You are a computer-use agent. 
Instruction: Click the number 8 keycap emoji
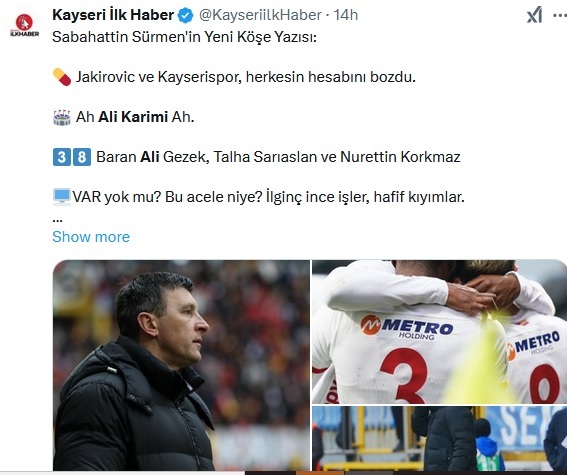[x=82, y=157]
